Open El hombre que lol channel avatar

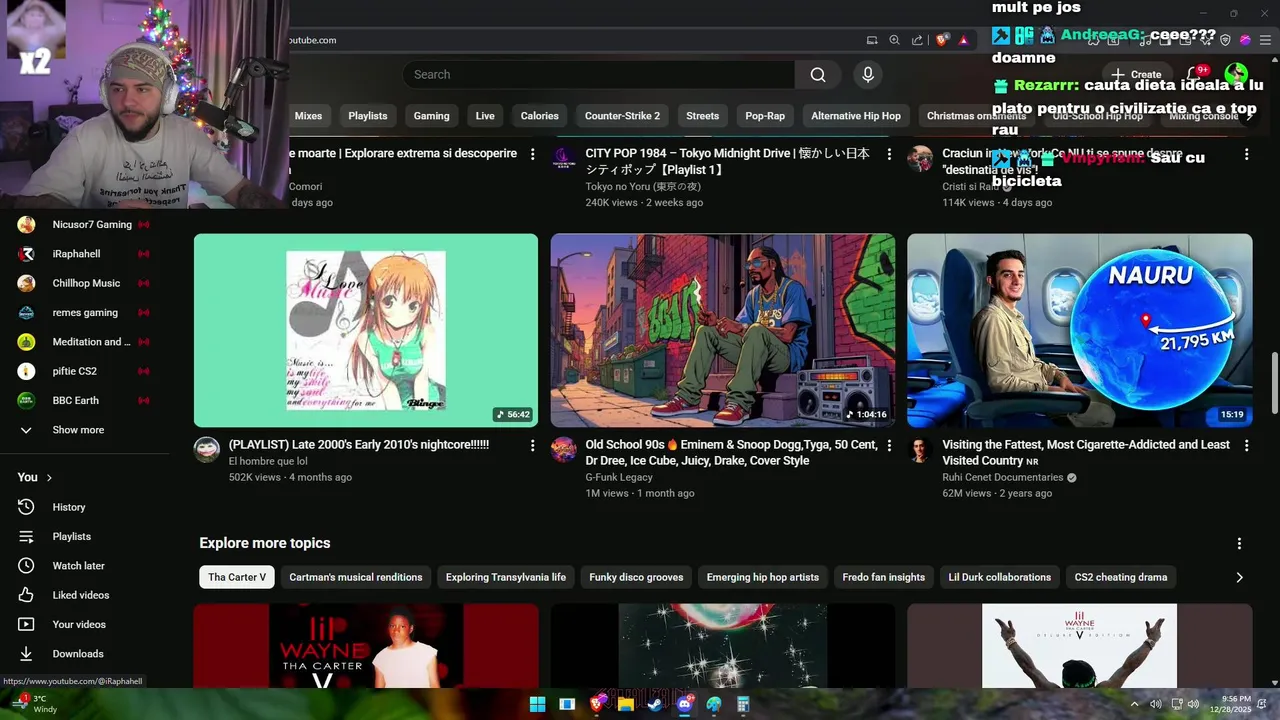[x=207, y=449]
